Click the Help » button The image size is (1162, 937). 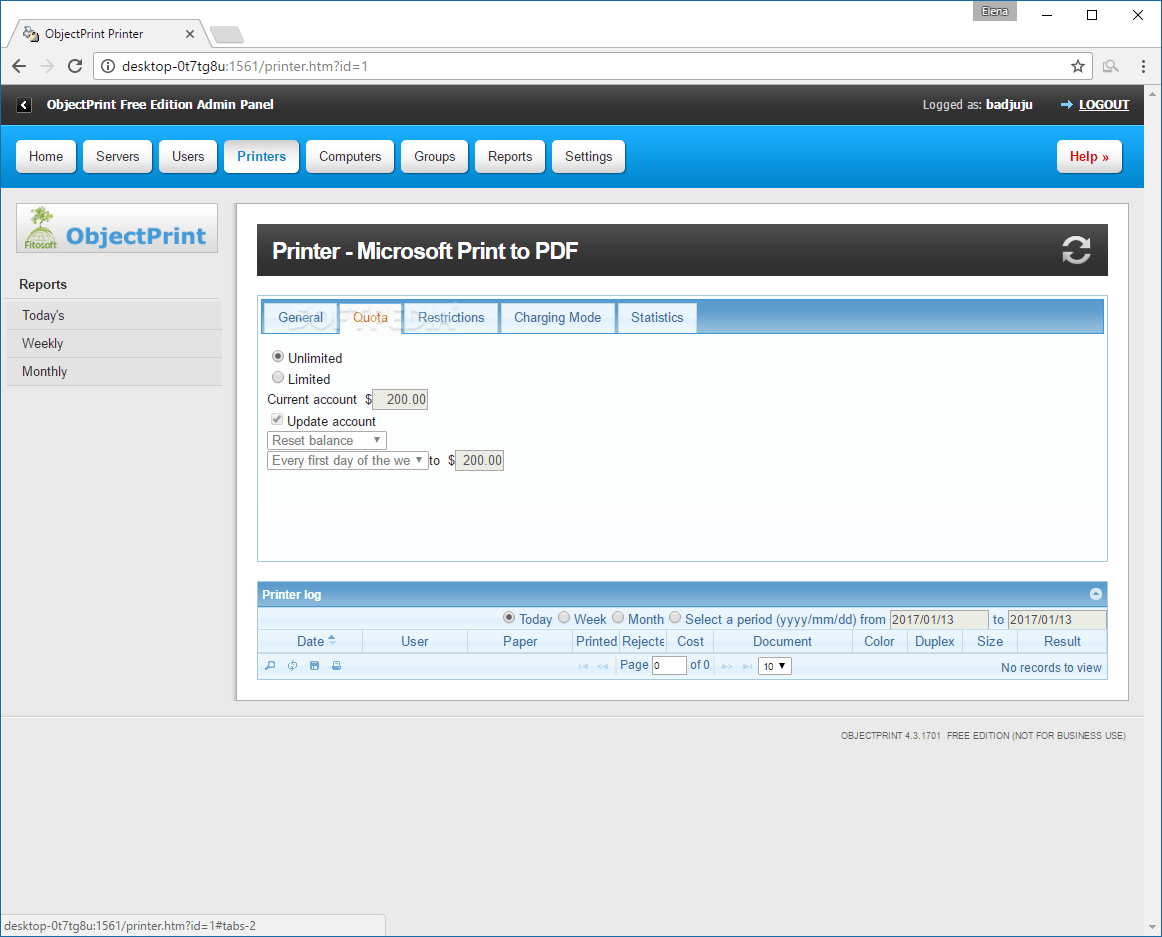(x=1089, y=156)
